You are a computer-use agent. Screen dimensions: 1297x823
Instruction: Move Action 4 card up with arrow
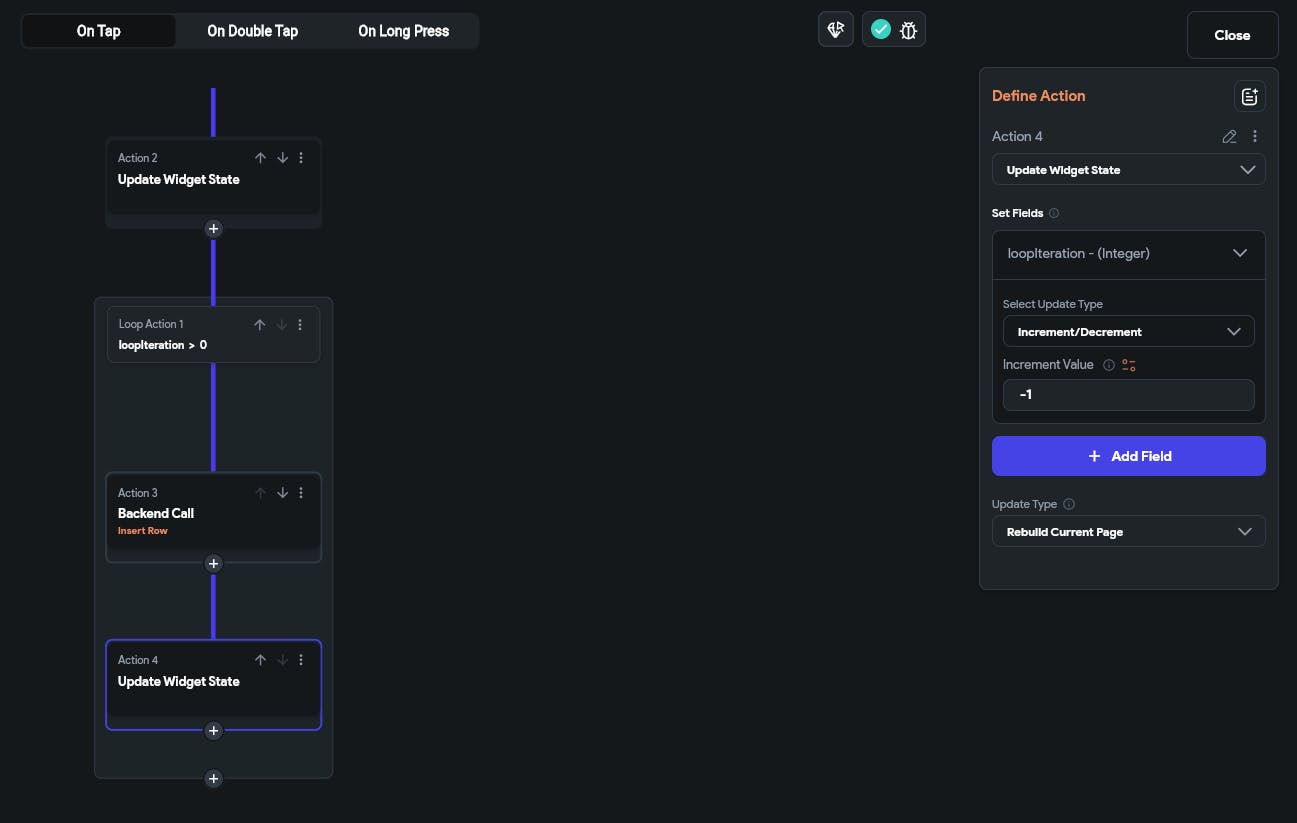pos(260,660)
